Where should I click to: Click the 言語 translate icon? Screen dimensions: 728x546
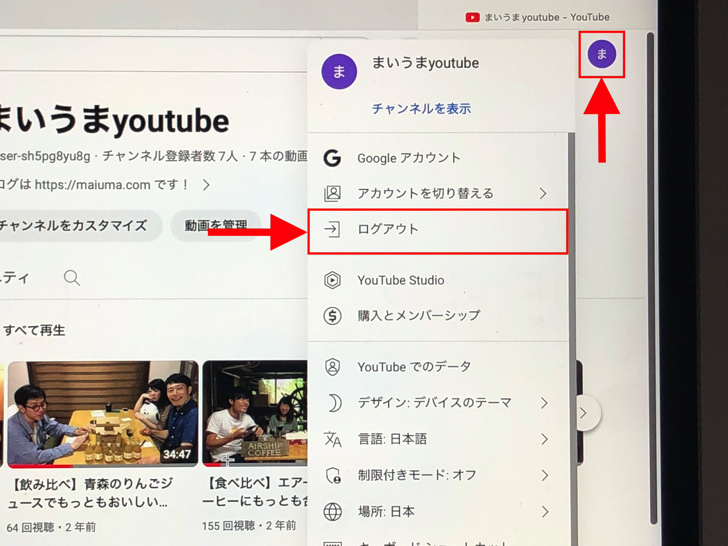pos(332,439)
